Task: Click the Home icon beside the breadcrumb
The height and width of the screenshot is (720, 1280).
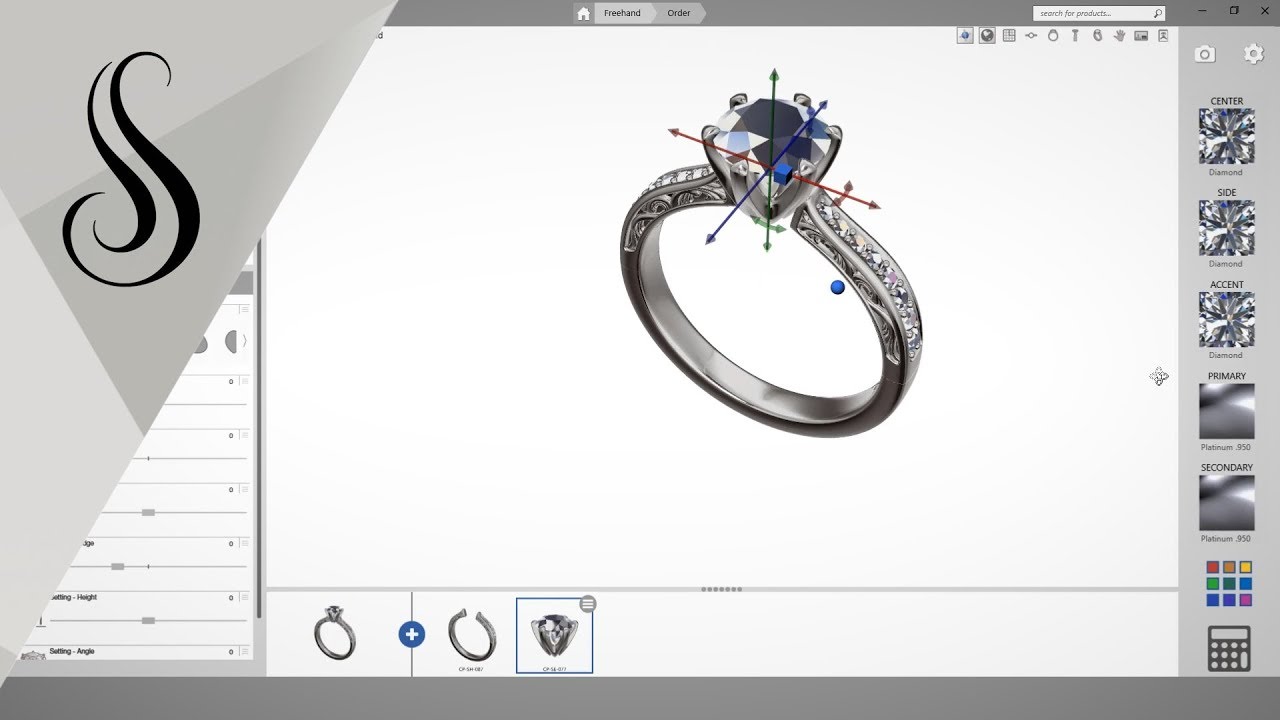Action: [583, 13]
